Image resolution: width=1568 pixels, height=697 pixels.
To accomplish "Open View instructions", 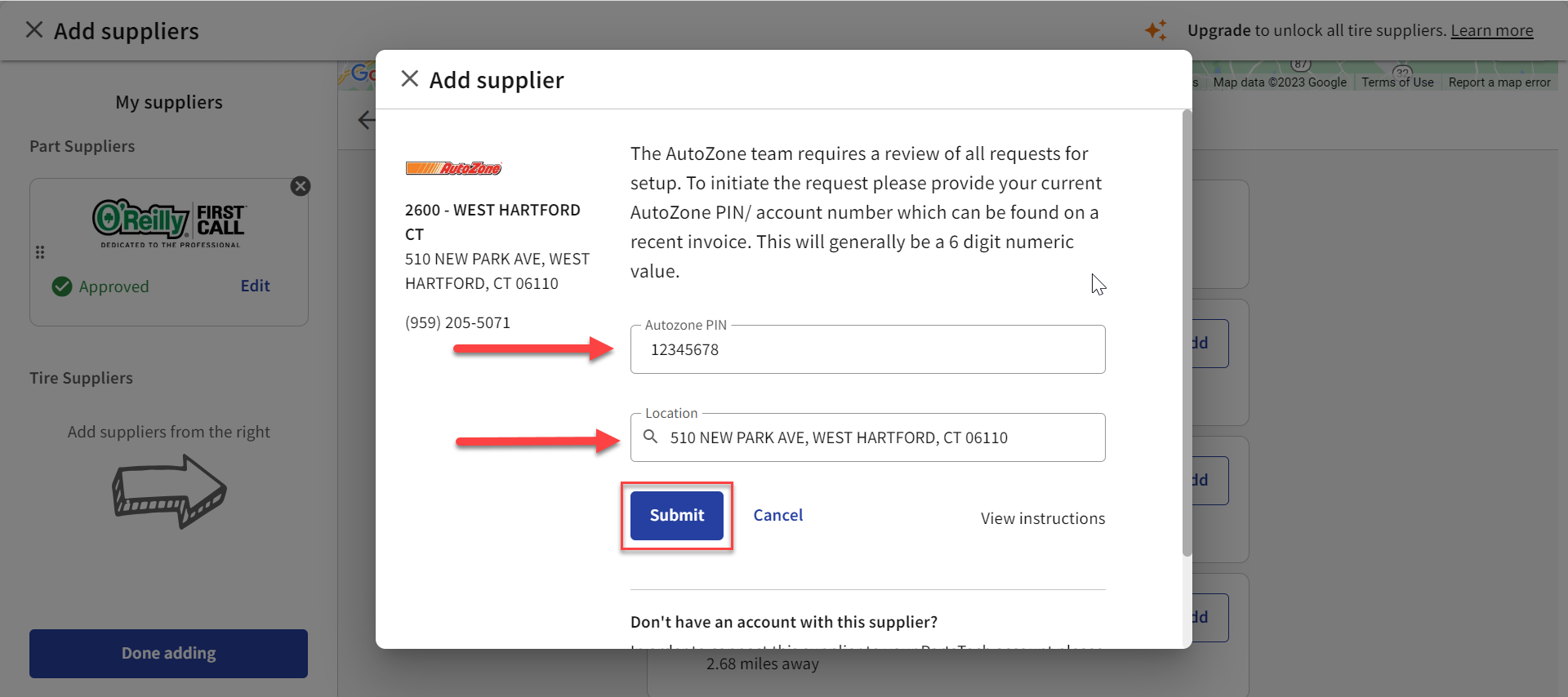I will 1042,518.
